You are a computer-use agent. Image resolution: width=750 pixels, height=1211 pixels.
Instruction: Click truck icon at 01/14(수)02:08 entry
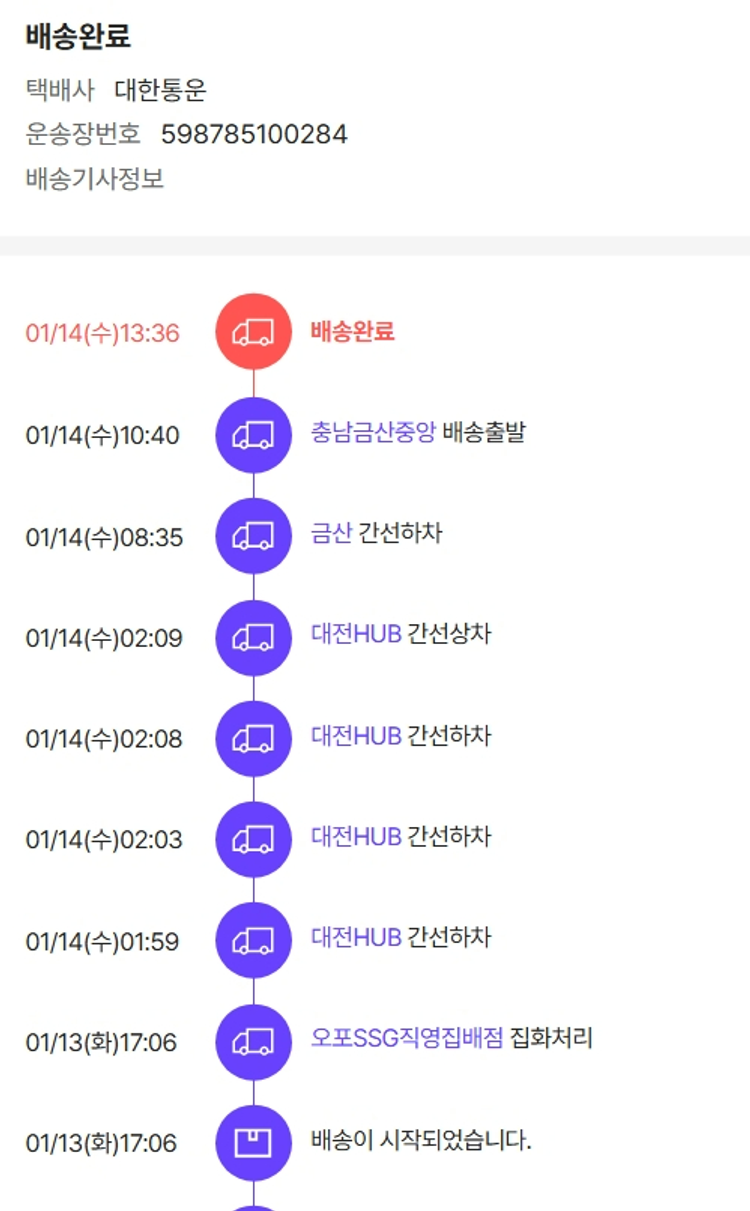[253, 739]
